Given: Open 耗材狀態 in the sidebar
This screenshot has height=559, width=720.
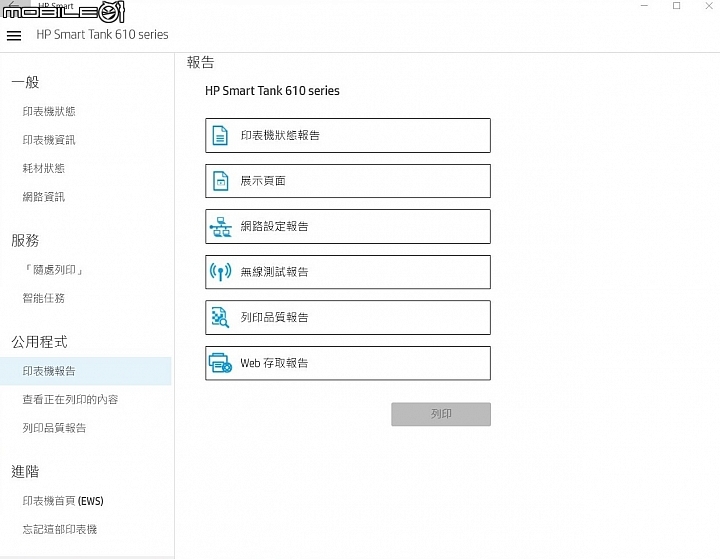Looking at the screenshot, I should pyautogui.click(x=44, y=168).
